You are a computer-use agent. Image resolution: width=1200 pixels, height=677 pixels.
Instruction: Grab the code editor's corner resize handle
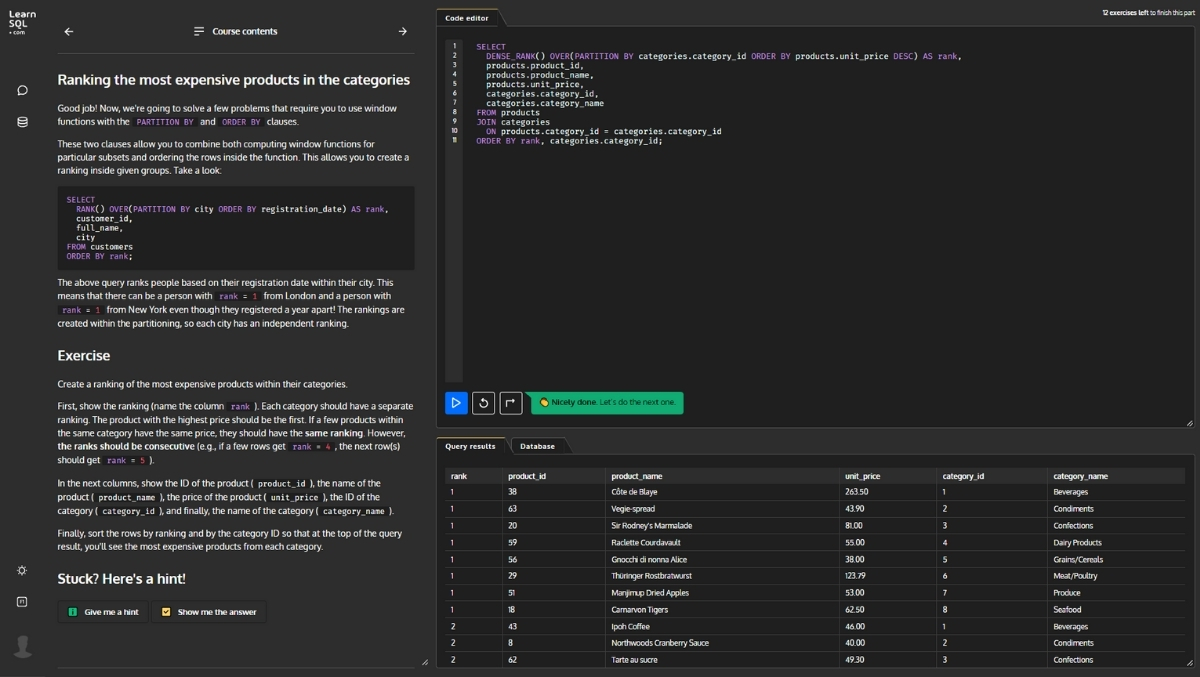coord(1189,423)
